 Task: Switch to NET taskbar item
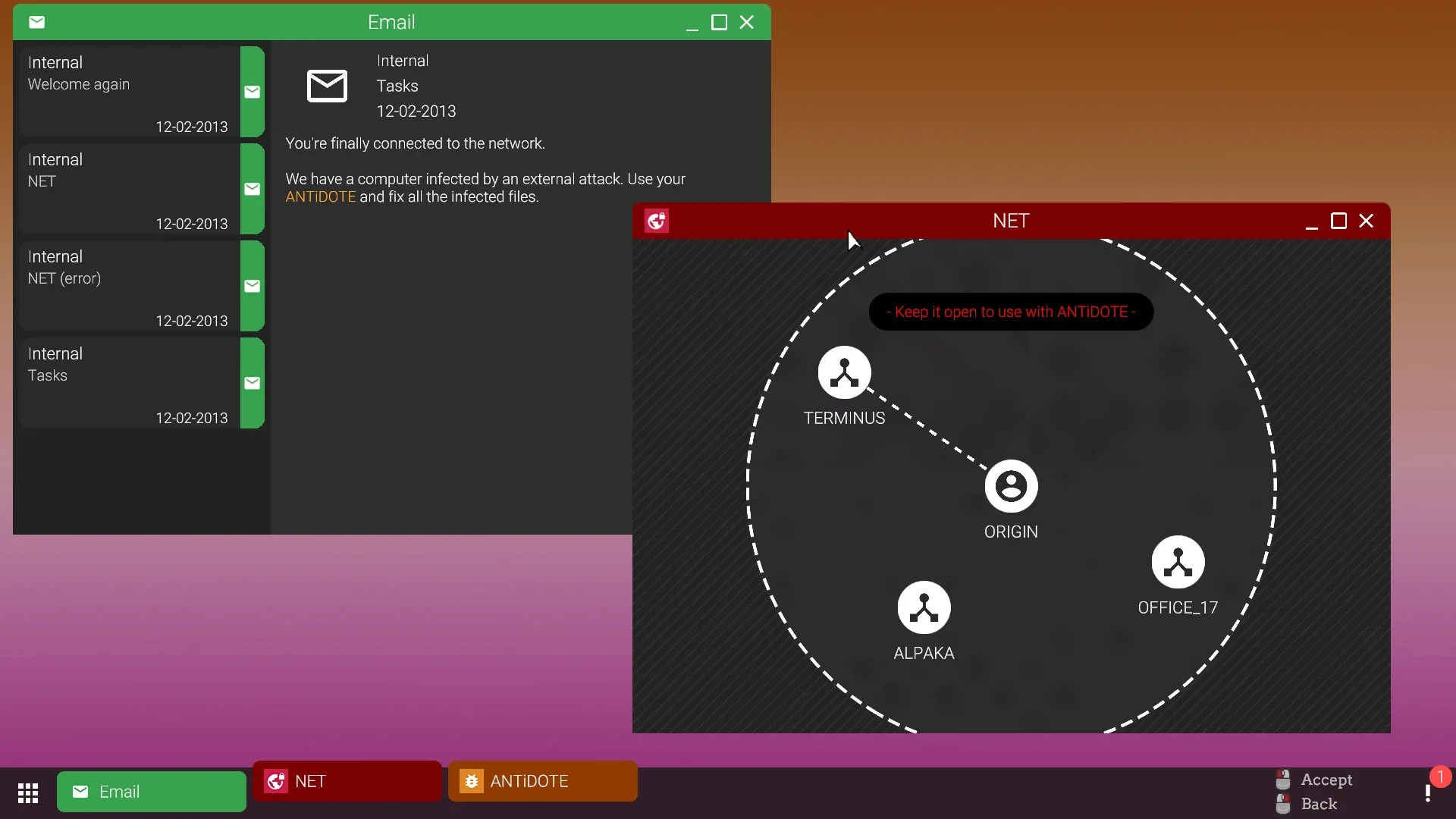[347, 781]
